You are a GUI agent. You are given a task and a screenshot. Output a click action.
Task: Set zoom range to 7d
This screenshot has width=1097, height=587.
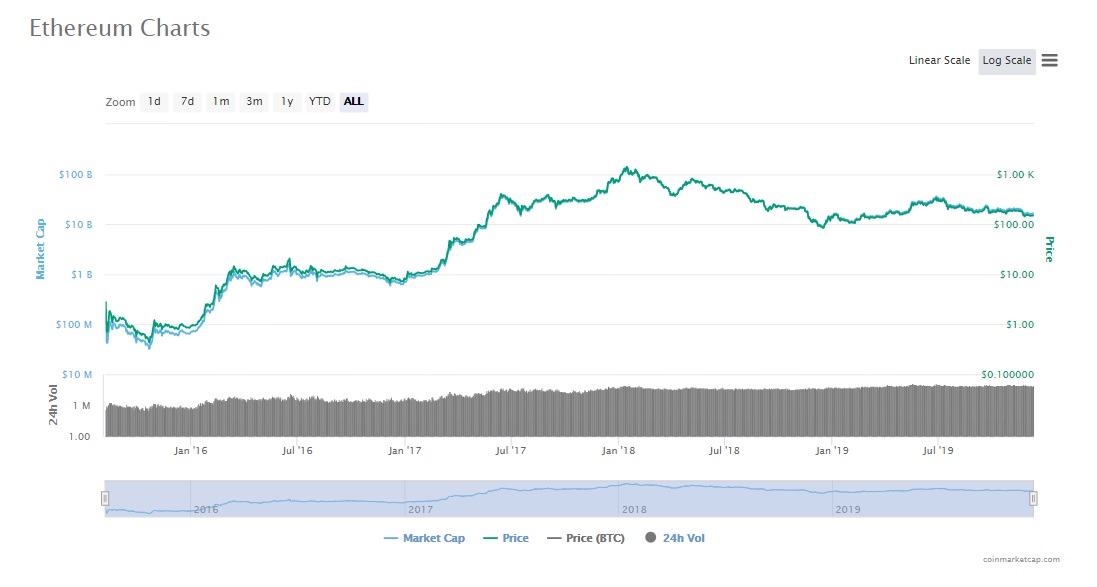point(187,101)
